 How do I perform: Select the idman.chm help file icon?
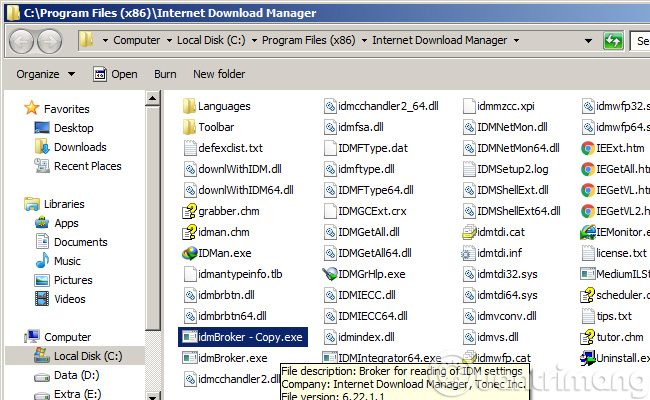pos(189,232)
